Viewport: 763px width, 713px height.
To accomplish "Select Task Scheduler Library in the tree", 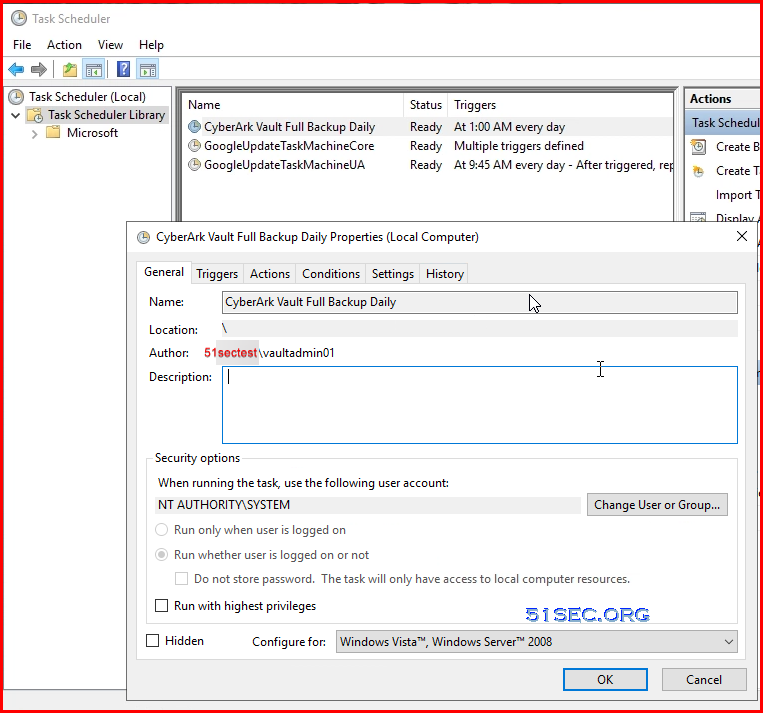I will point(106,115).
